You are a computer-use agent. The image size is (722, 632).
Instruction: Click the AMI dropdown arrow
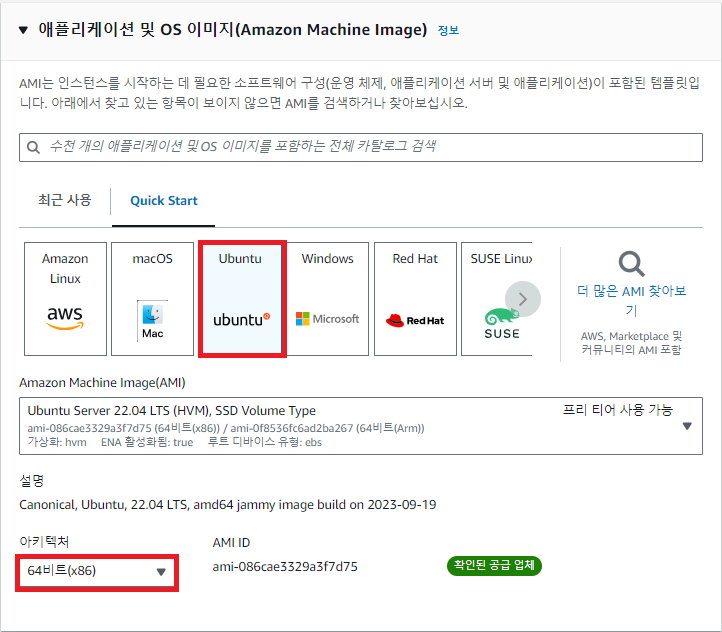(x=687, y=426)
